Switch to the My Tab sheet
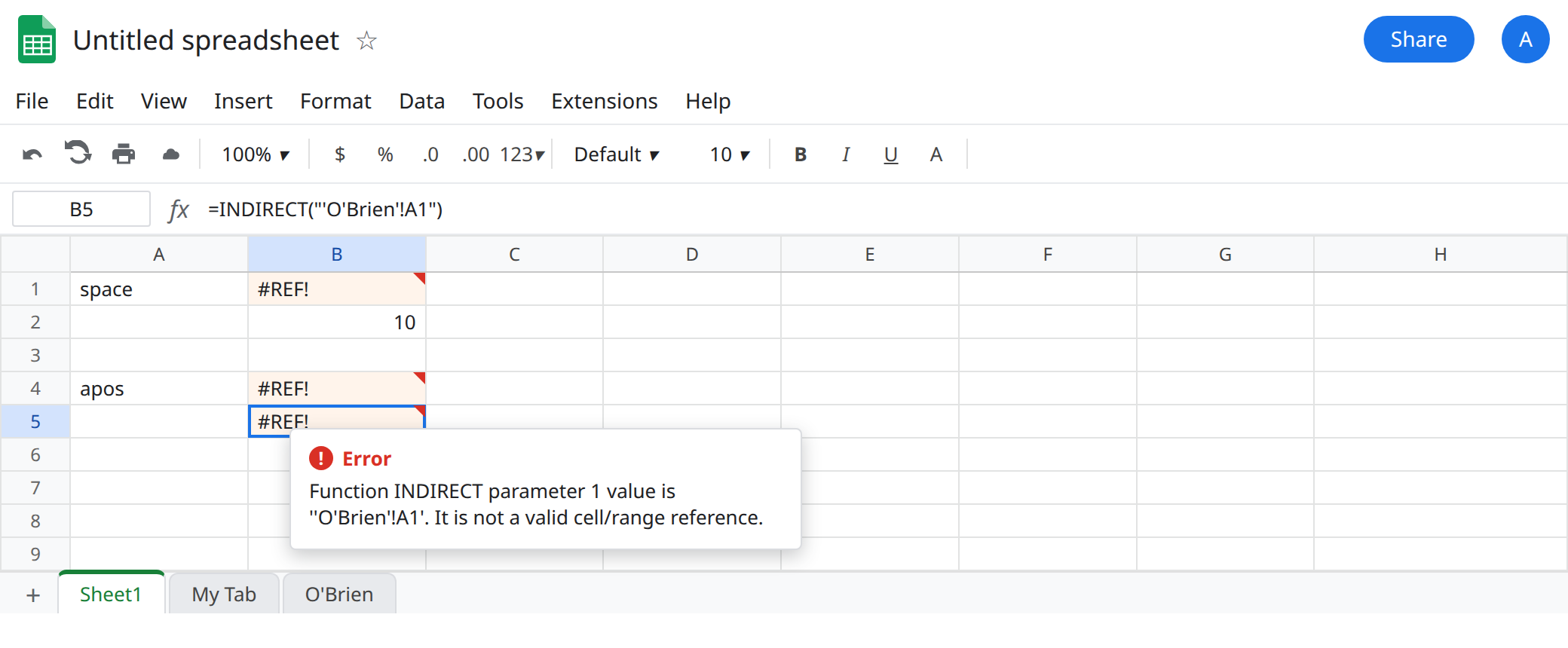This screenshot has width=1568, height=648. point(224,594)
